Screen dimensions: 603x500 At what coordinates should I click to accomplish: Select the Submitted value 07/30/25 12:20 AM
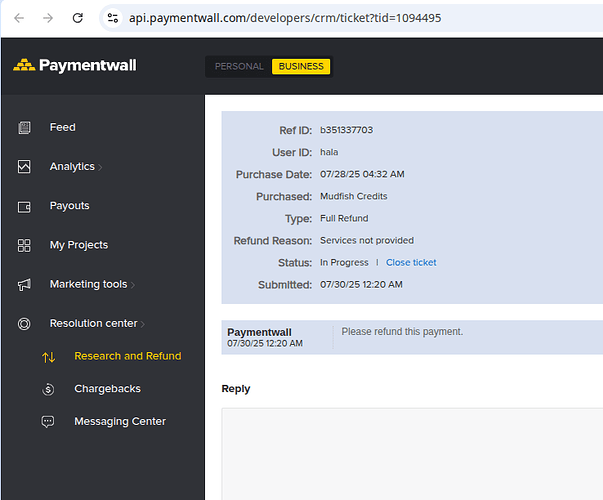pos(361,285)
